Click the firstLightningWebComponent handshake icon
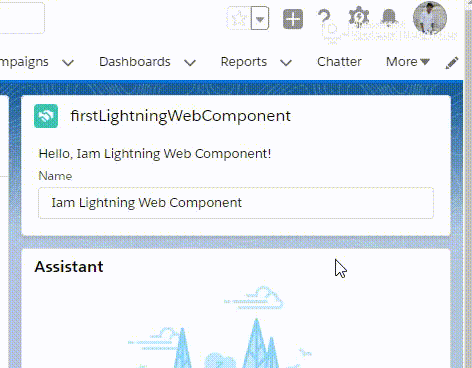This screenshot has height=368, width=472. point(46,116)
